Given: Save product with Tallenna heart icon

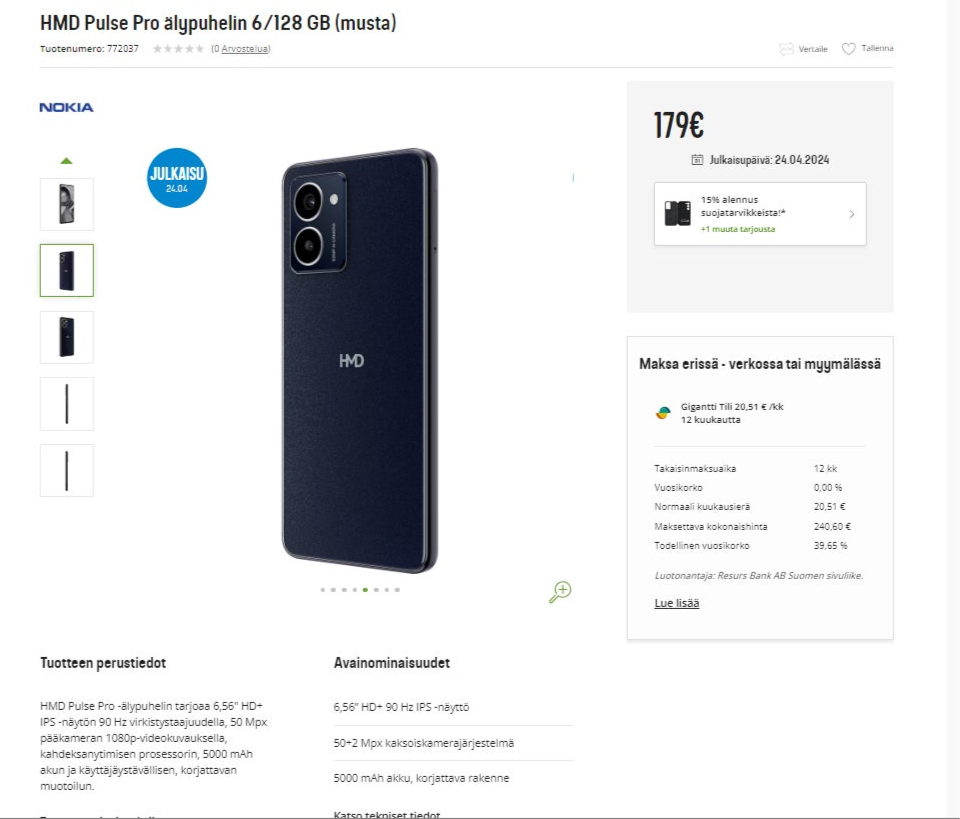Looking at the screenshot, I should (848, 49).
